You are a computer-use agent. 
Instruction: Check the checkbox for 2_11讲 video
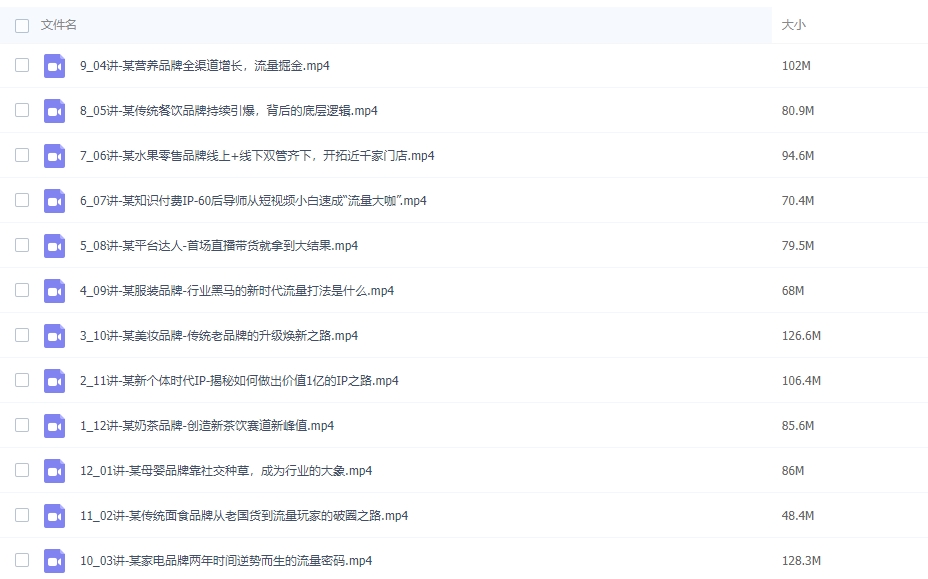pyautogui.click(x=21, y=380)
